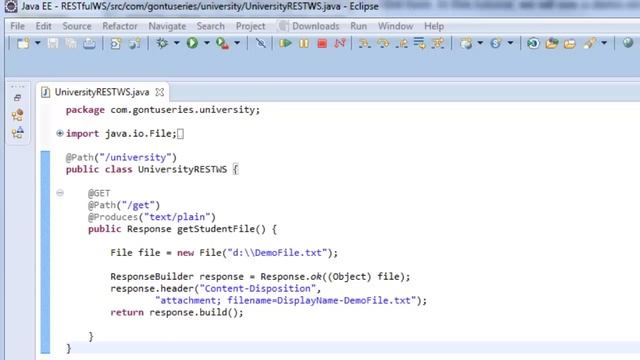
Task: Click the package com.gontuseries.university line
Action: click(163, 110)
